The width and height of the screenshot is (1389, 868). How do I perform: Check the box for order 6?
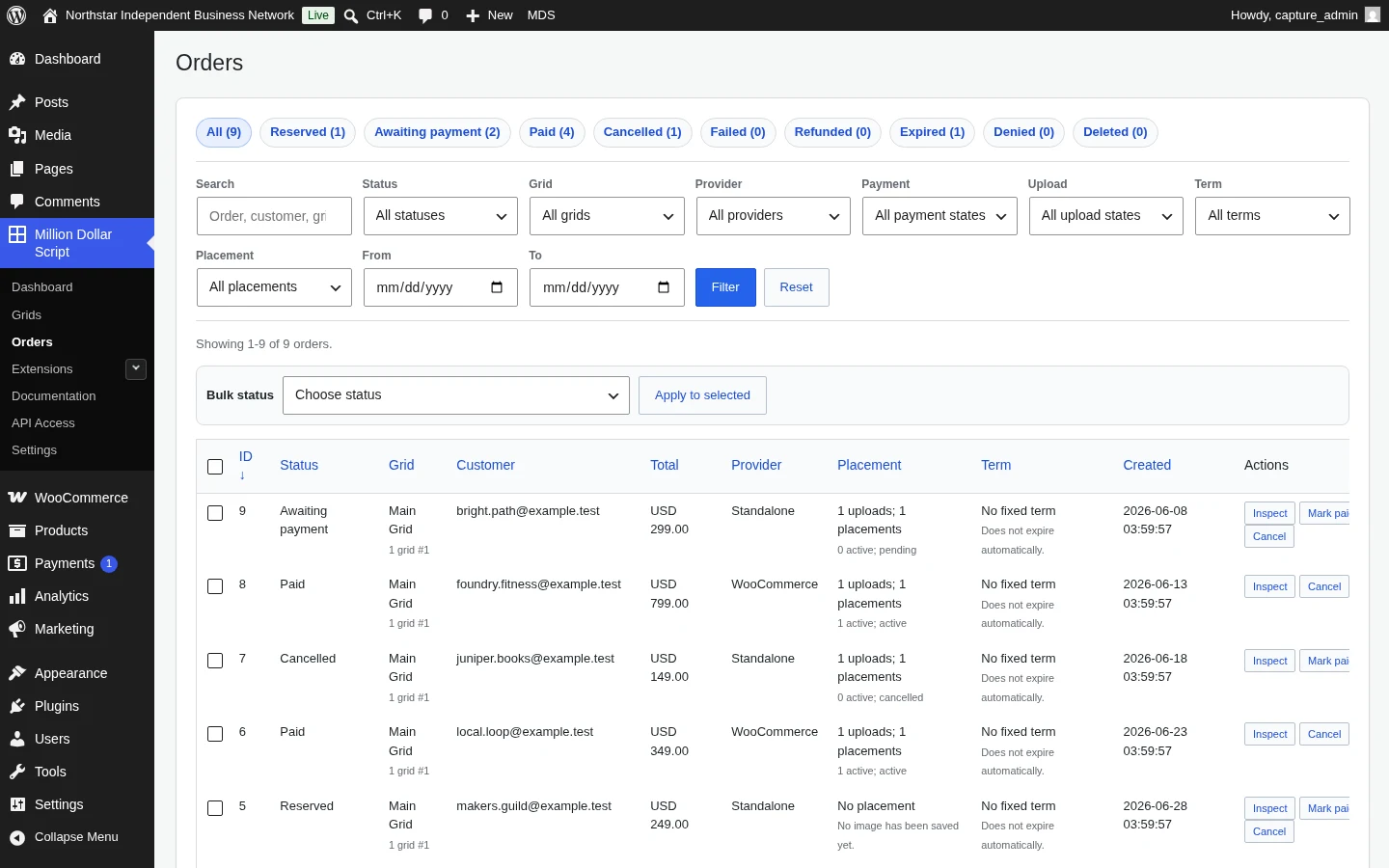pos(215,734)
